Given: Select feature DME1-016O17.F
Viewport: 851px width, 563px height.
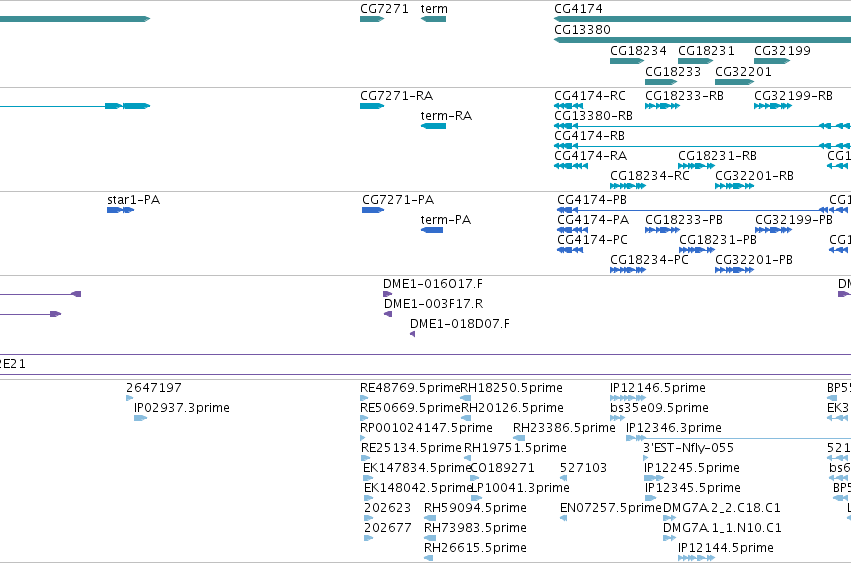Looking at the screenshot, I should tap(388, 294).
